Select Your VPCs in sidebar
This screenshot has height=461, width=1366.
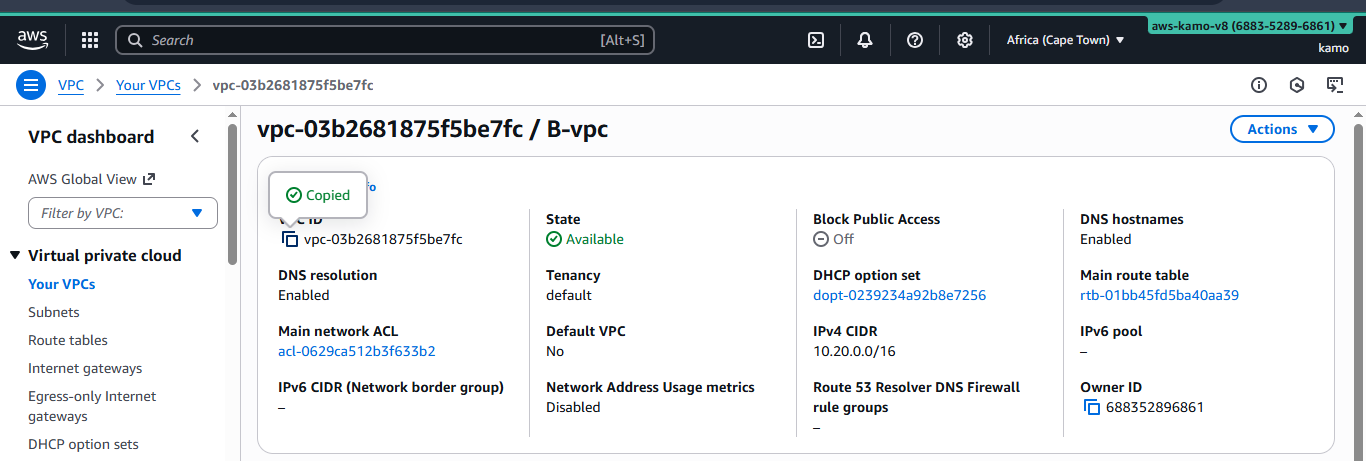click(62, 284)
